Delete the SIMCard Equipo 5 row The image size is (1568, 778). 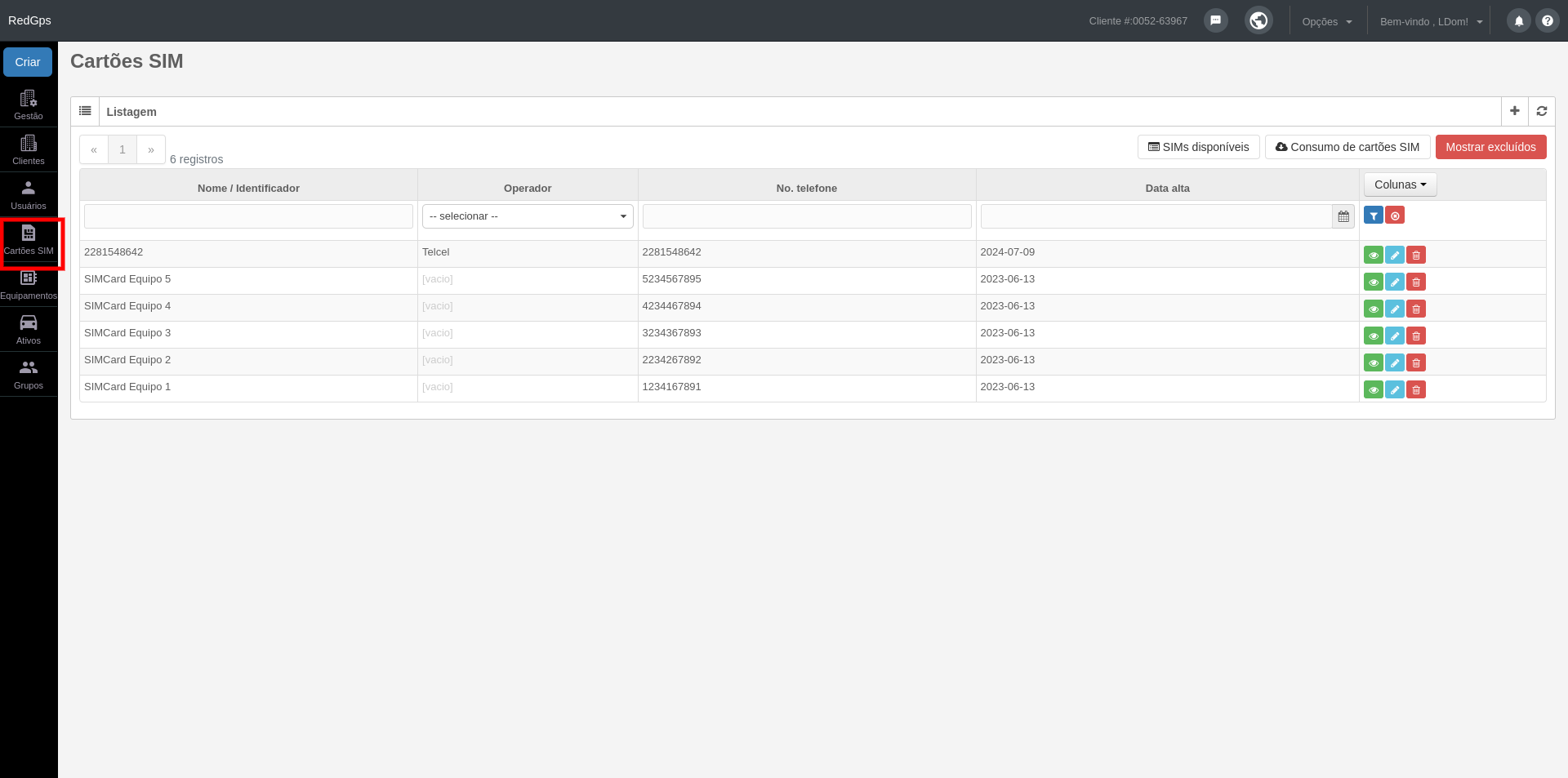[x=1416, y=282]
